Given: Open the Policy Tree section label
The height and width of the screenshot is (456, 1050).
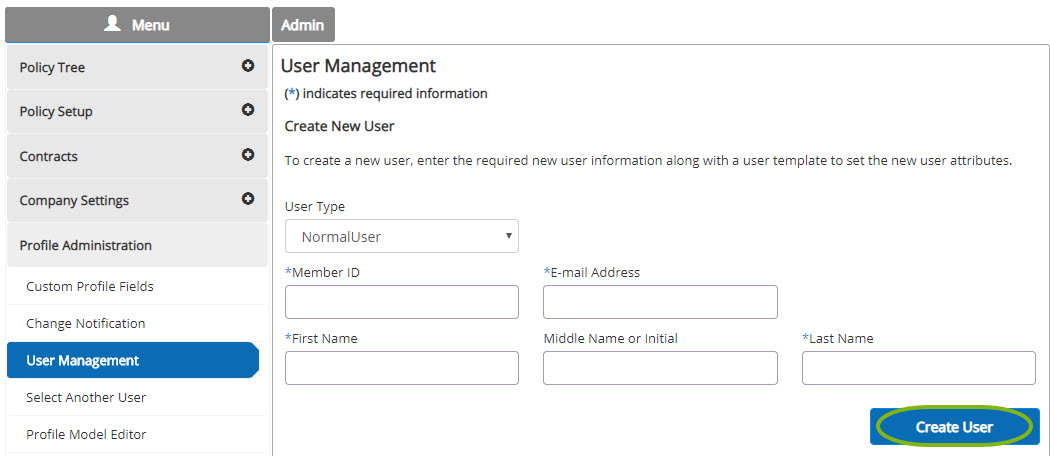Looking at the screenshot, I should pos(53,68).
